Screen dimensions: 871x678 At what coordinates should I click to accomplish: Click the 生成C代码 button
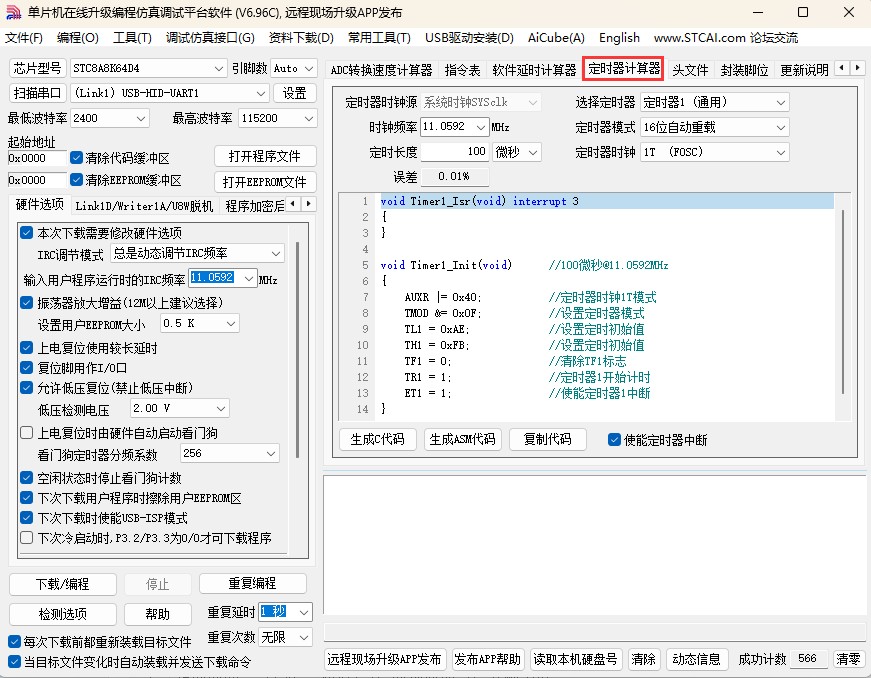(x=378, y=439)
